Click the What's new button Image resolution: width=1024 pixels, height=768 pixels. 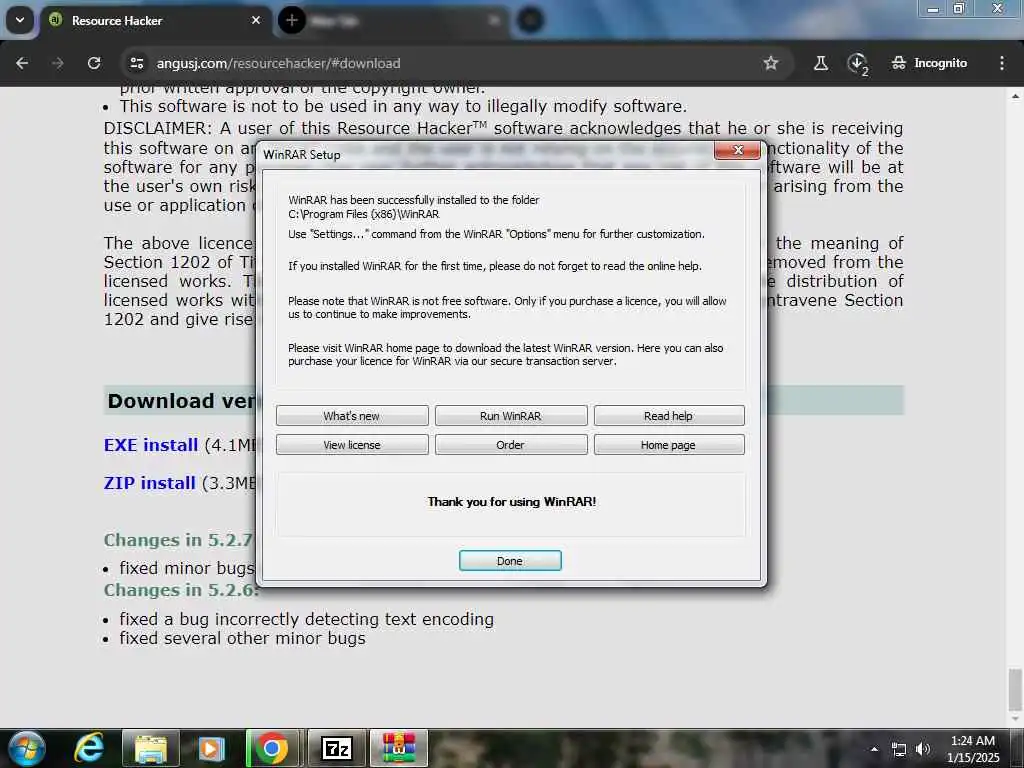(352, 416)
